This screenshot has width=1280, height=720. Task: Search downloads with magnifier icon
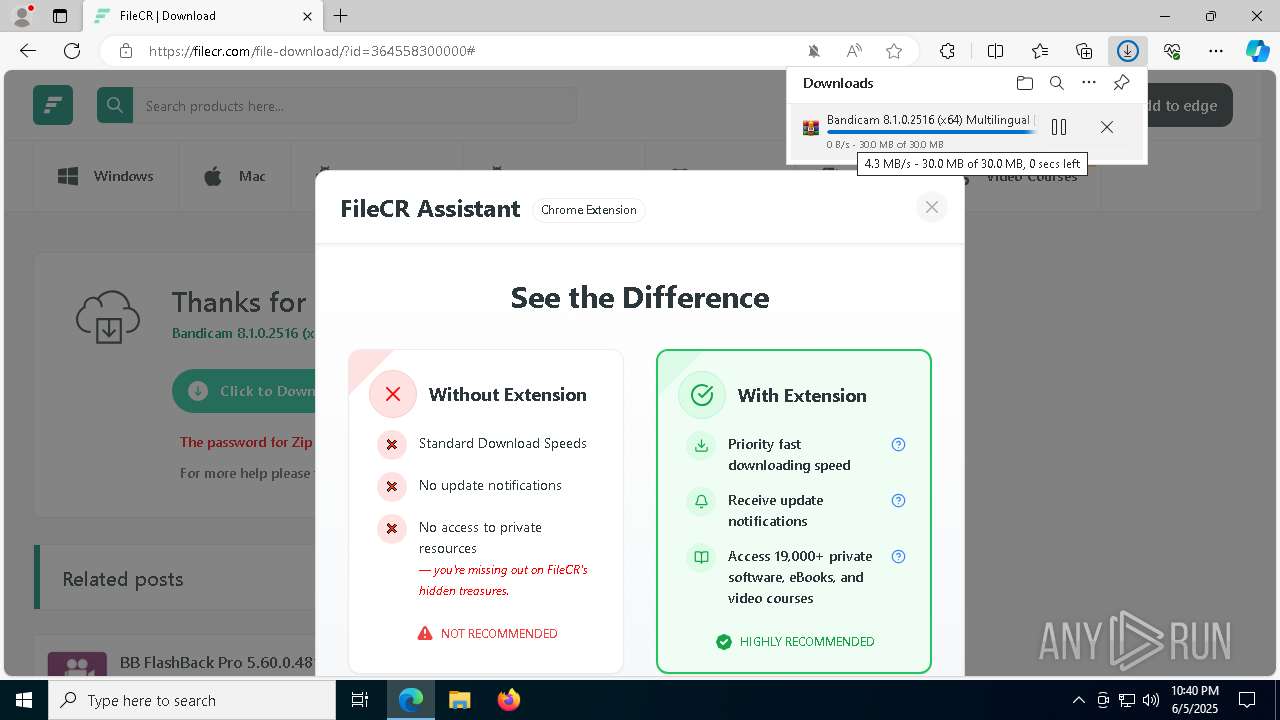pyautogui.click(x=1057, y=83)
